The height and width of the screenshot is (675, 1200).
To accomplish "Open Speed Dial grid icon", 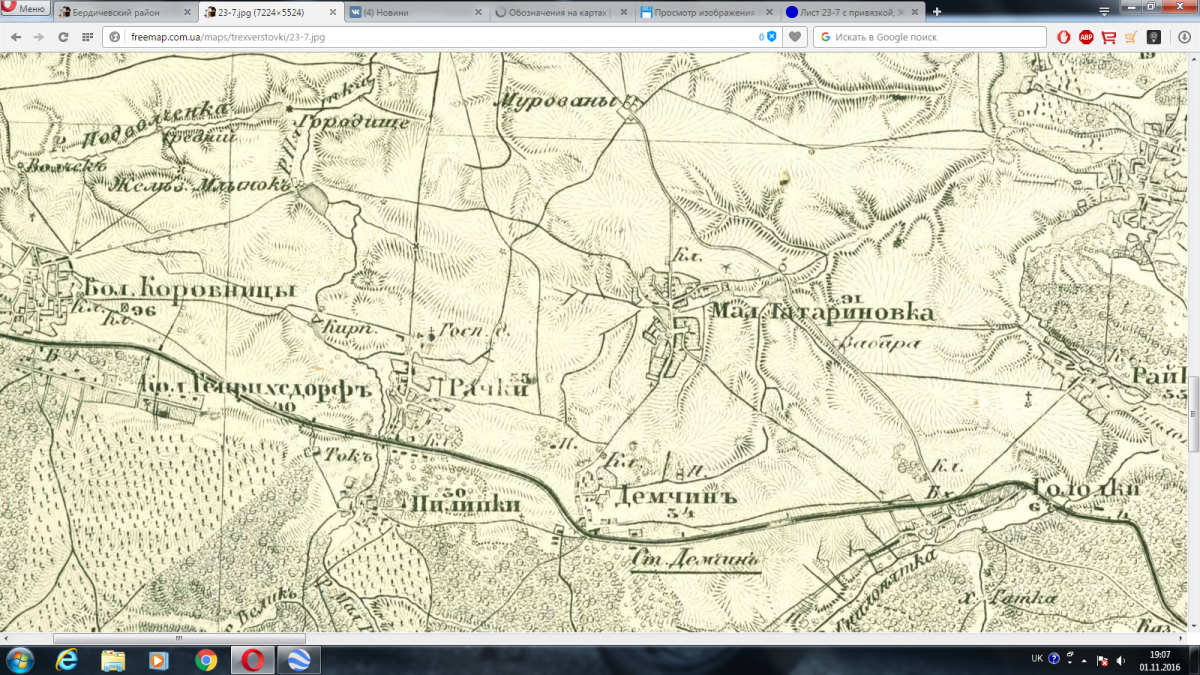I will [88, 37].
